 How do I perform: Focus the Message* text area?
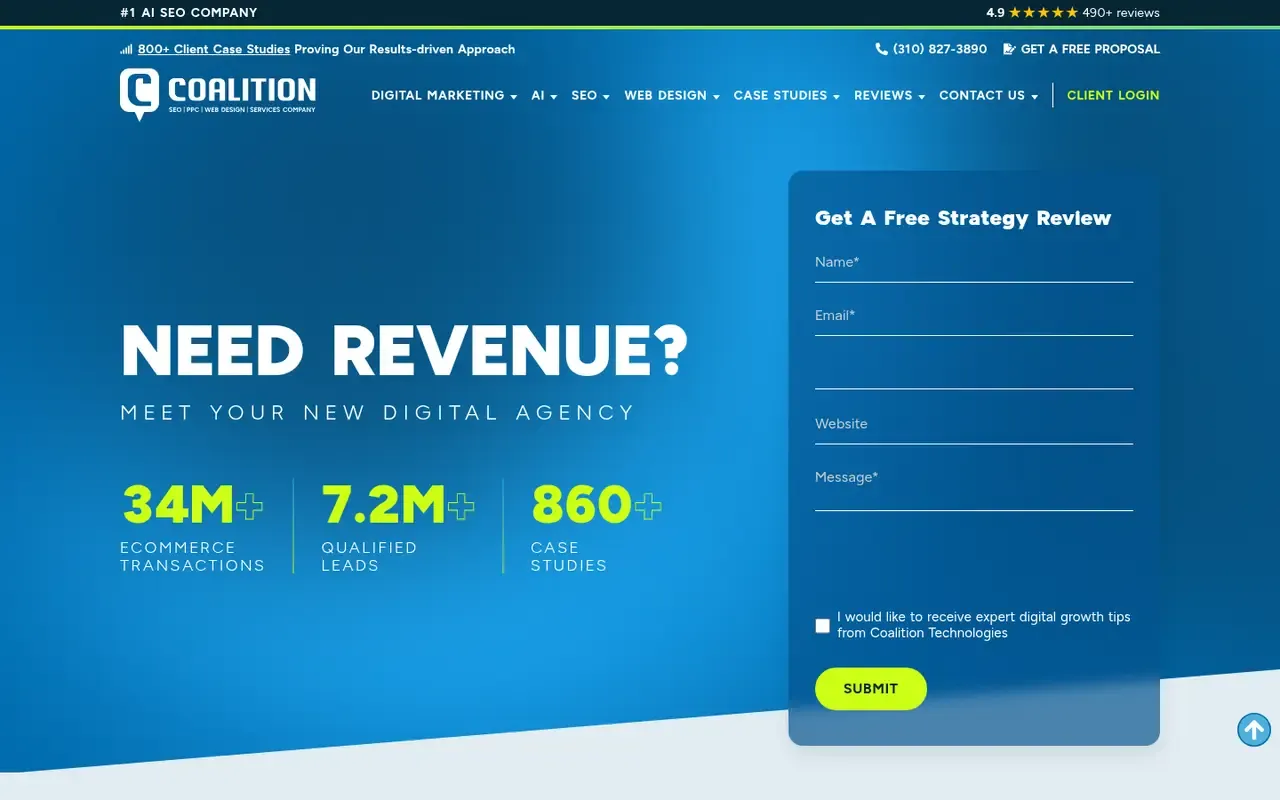coord(974,487)
